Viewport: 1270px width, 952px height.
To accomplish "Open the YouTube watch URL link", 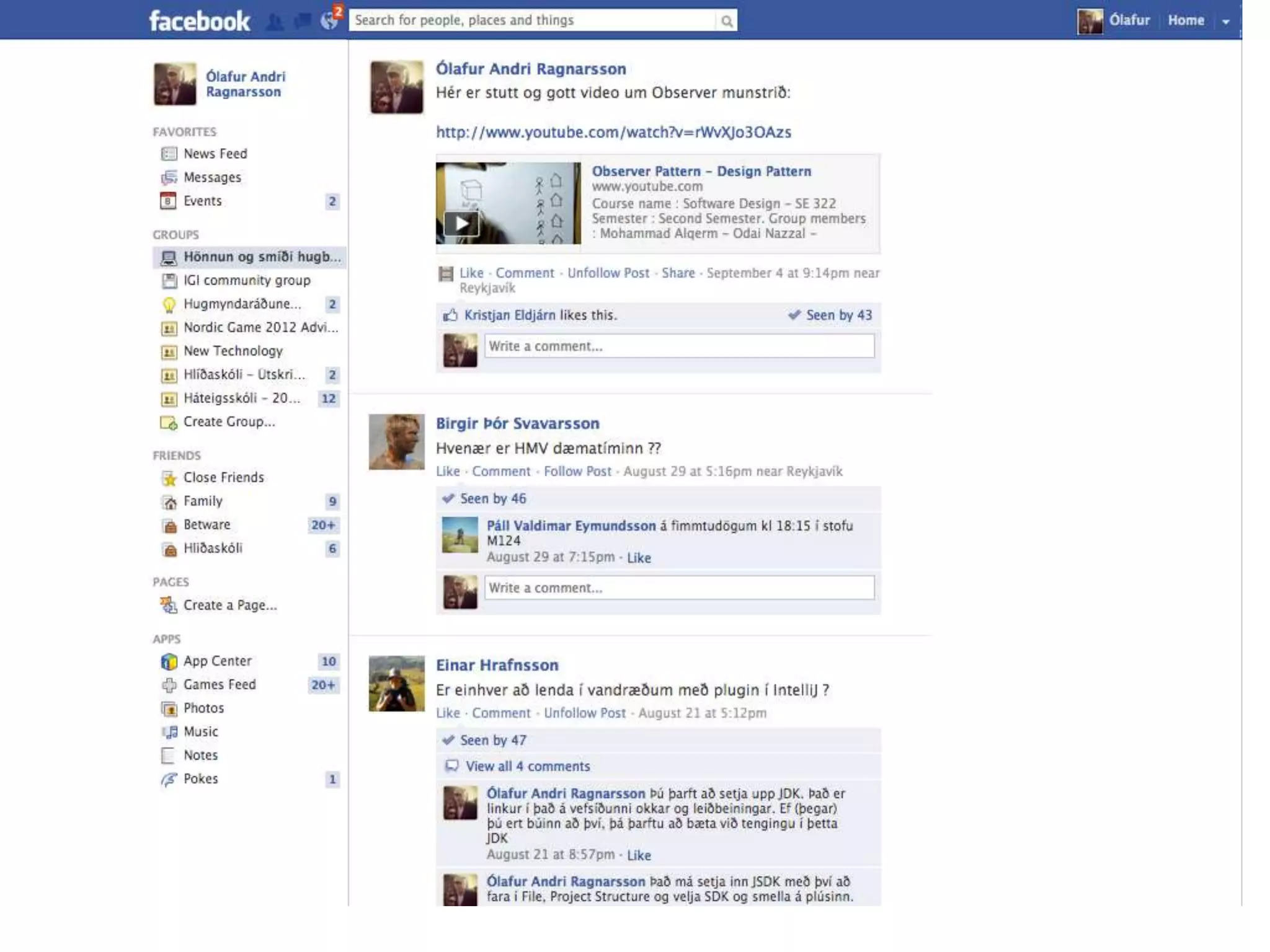I will point(613,133).
